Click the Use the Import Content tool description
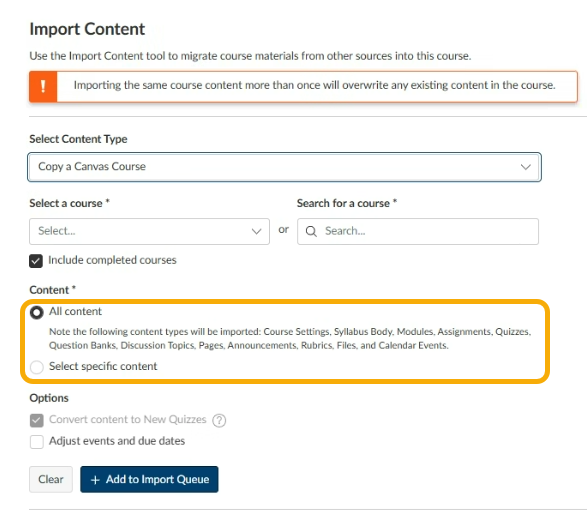 click(250, 56)
